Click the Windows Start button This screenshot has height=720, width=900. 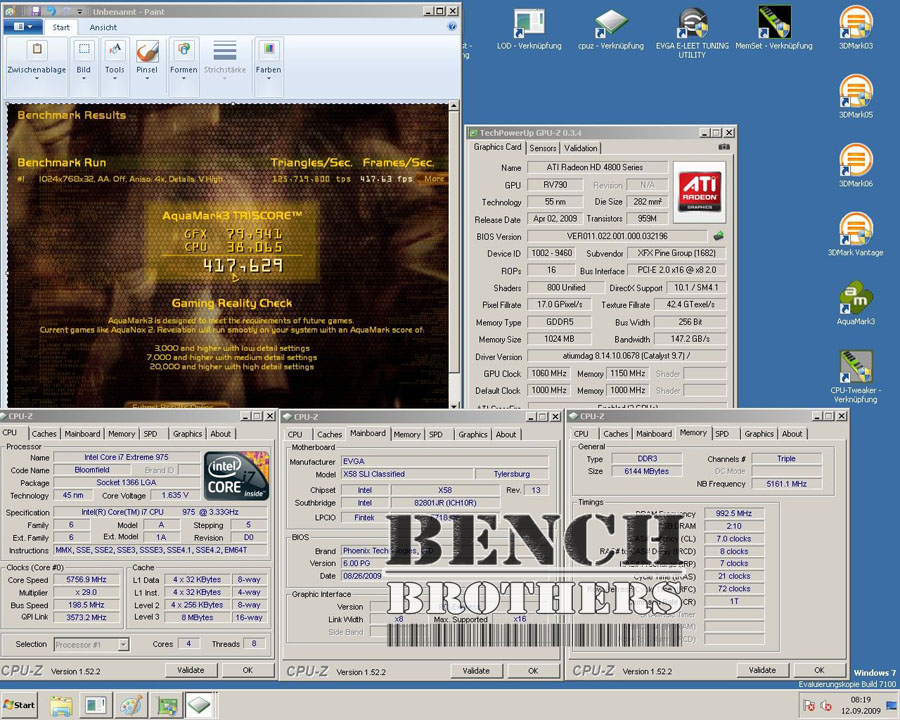pos(20,705)
